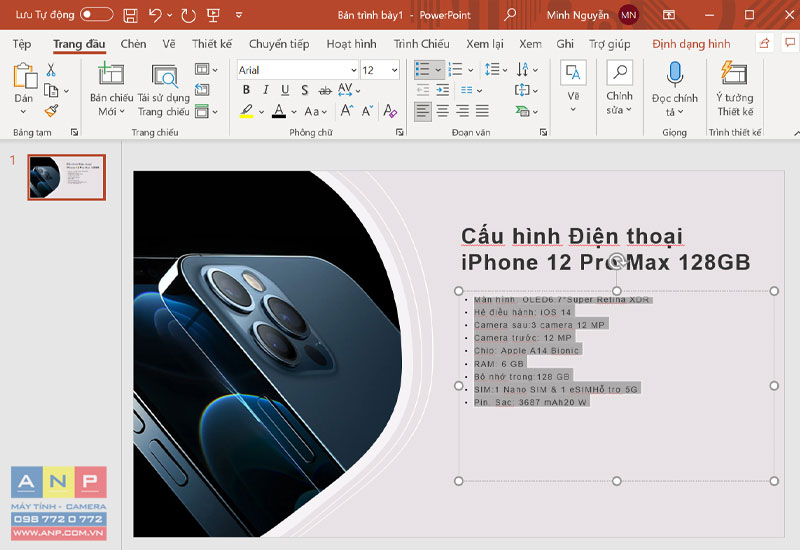Screen dimensions: 800x550
Task: Click text direction icon
Action: click(523, 69)
